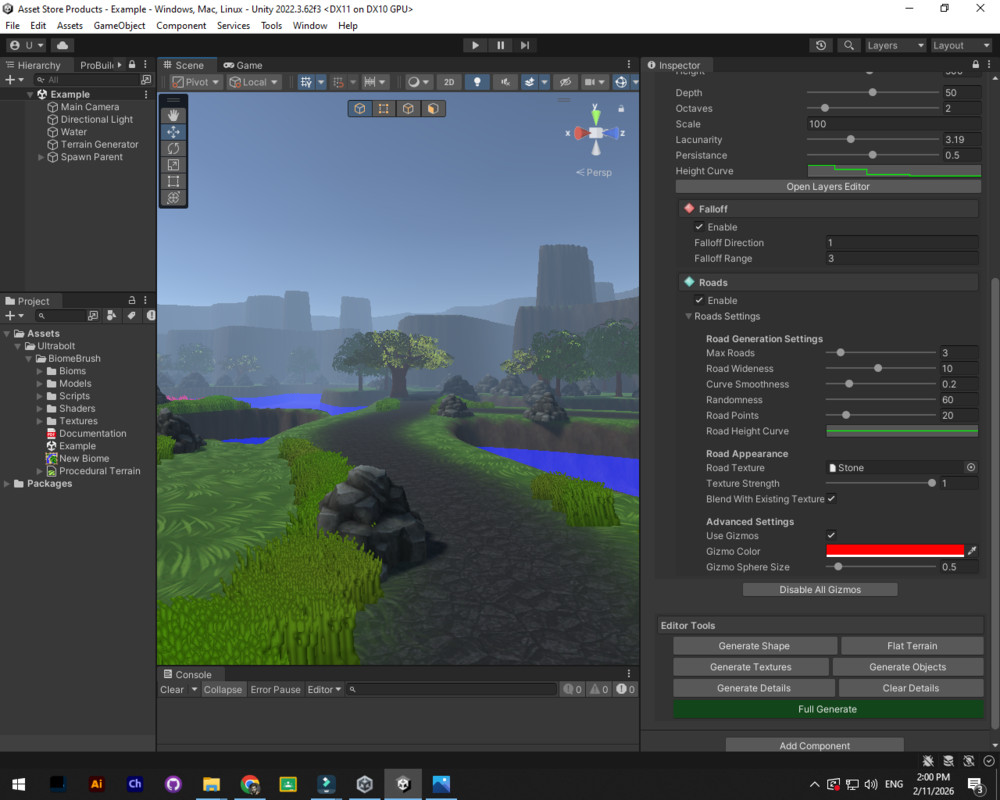
Task: Click the Step frame button
Action: click(x=525, y=45)
